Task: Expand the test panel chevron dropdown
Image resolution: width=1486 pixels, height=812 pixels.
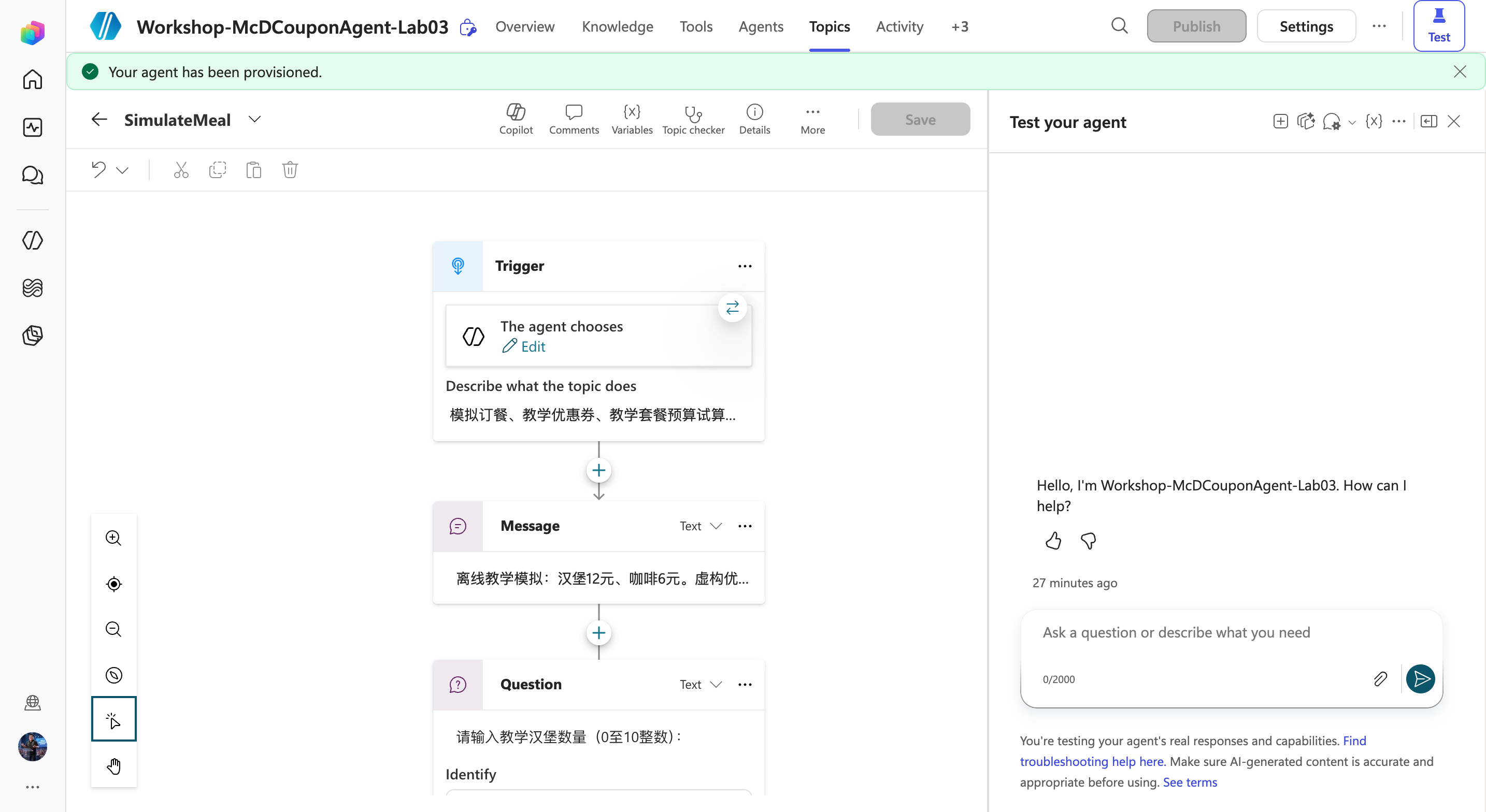Action: coord(1352,122)
